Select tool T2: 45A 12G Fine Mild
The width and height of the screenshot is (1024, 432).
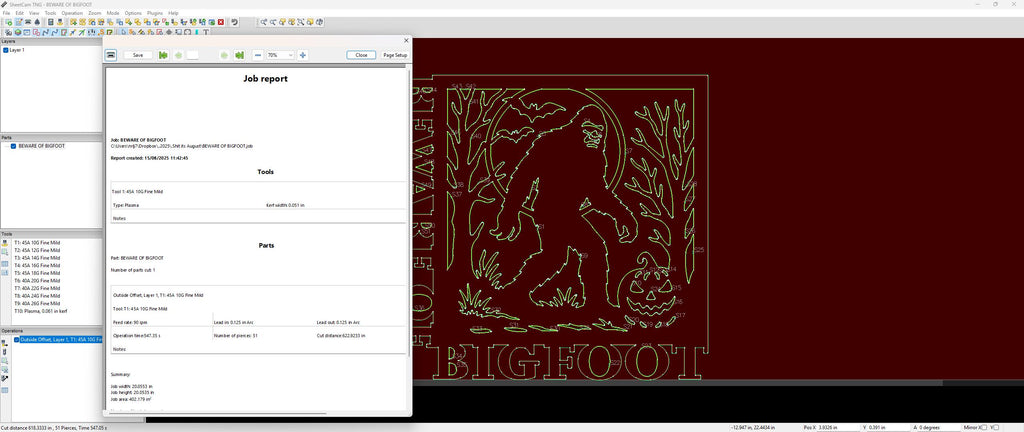[x=37, y=251]
